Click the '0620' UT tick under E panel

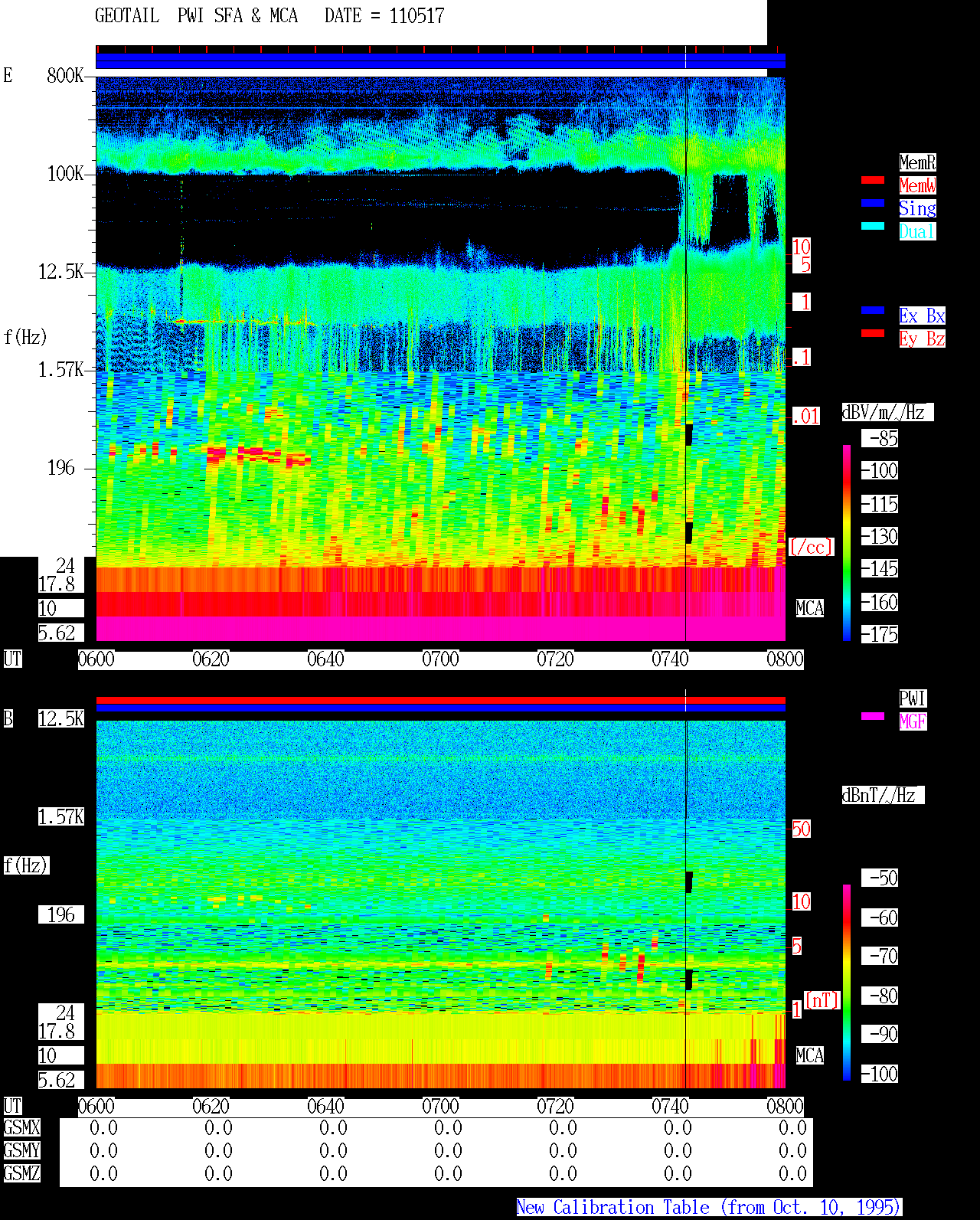click(x=211, y=659)
